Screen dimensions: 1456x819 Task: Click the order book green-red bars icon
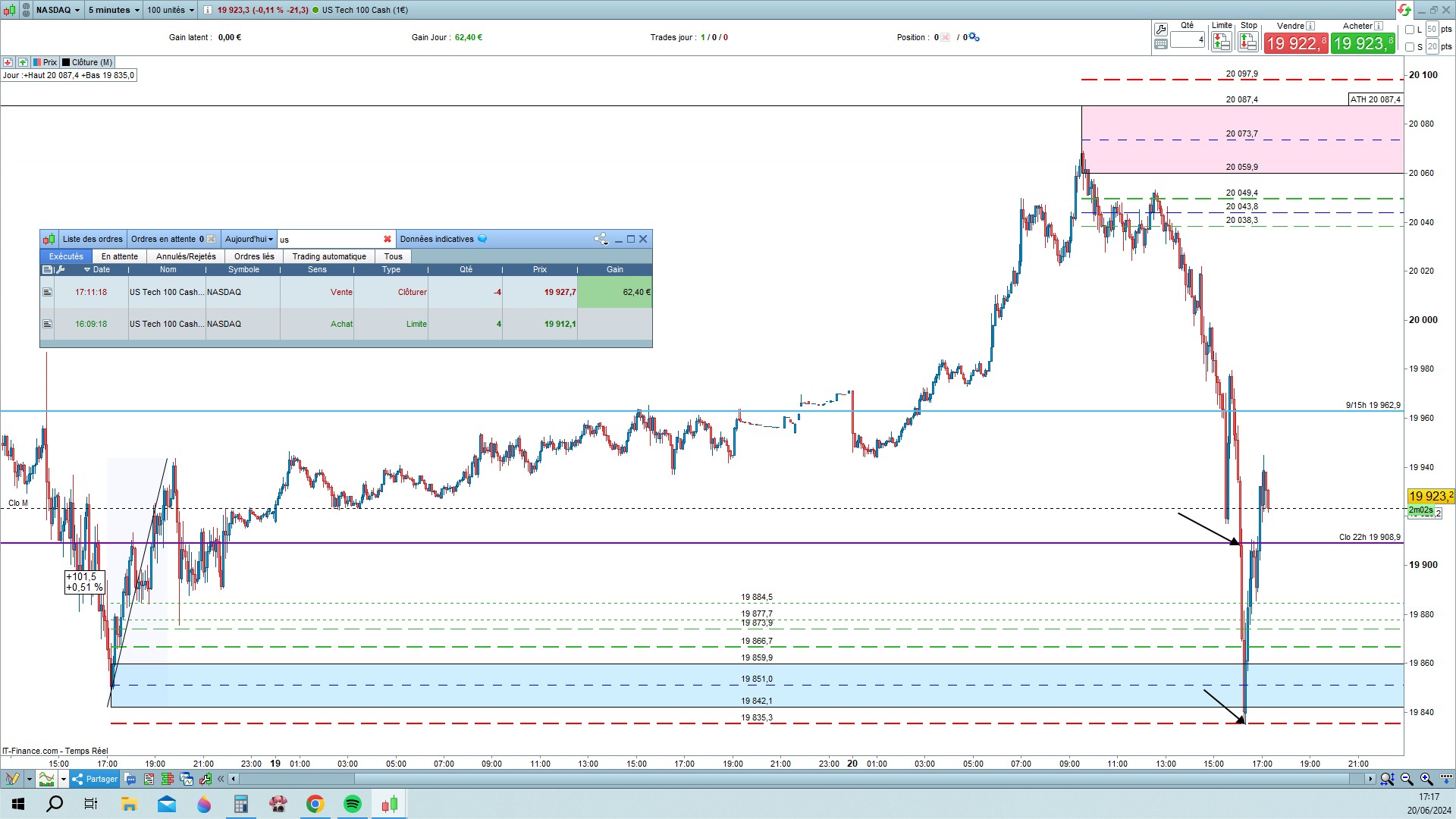(167, 779)
